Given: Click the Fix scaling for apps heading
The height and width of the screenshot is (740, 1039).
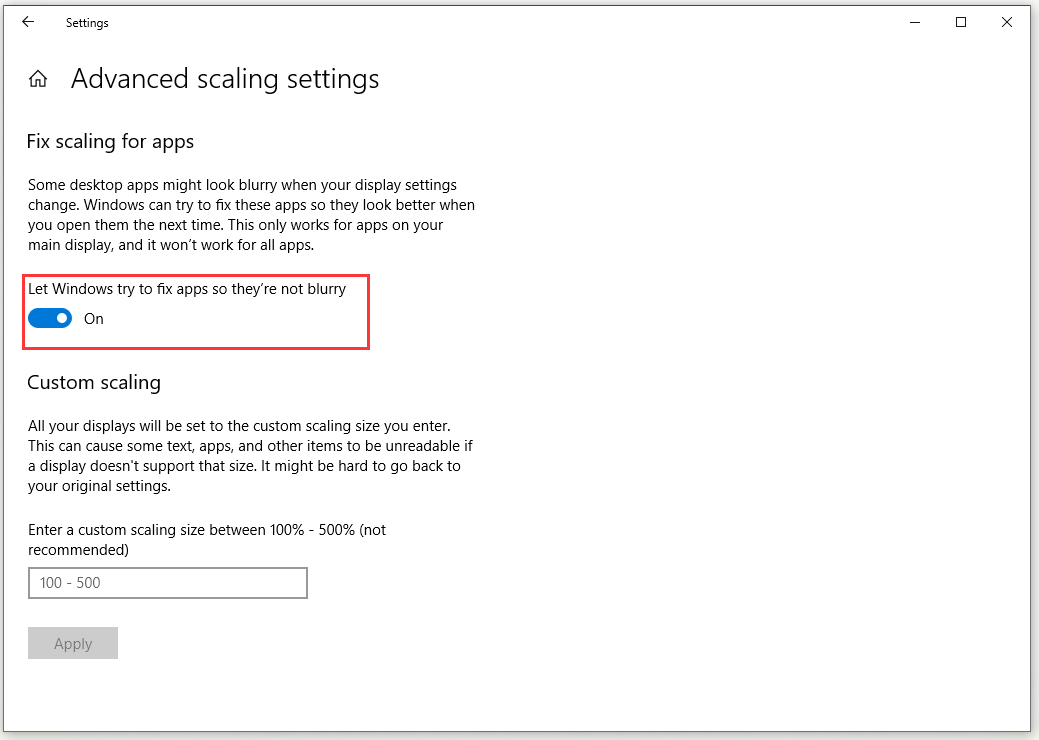Looking at the screenshot, I should tap(110, 141).
